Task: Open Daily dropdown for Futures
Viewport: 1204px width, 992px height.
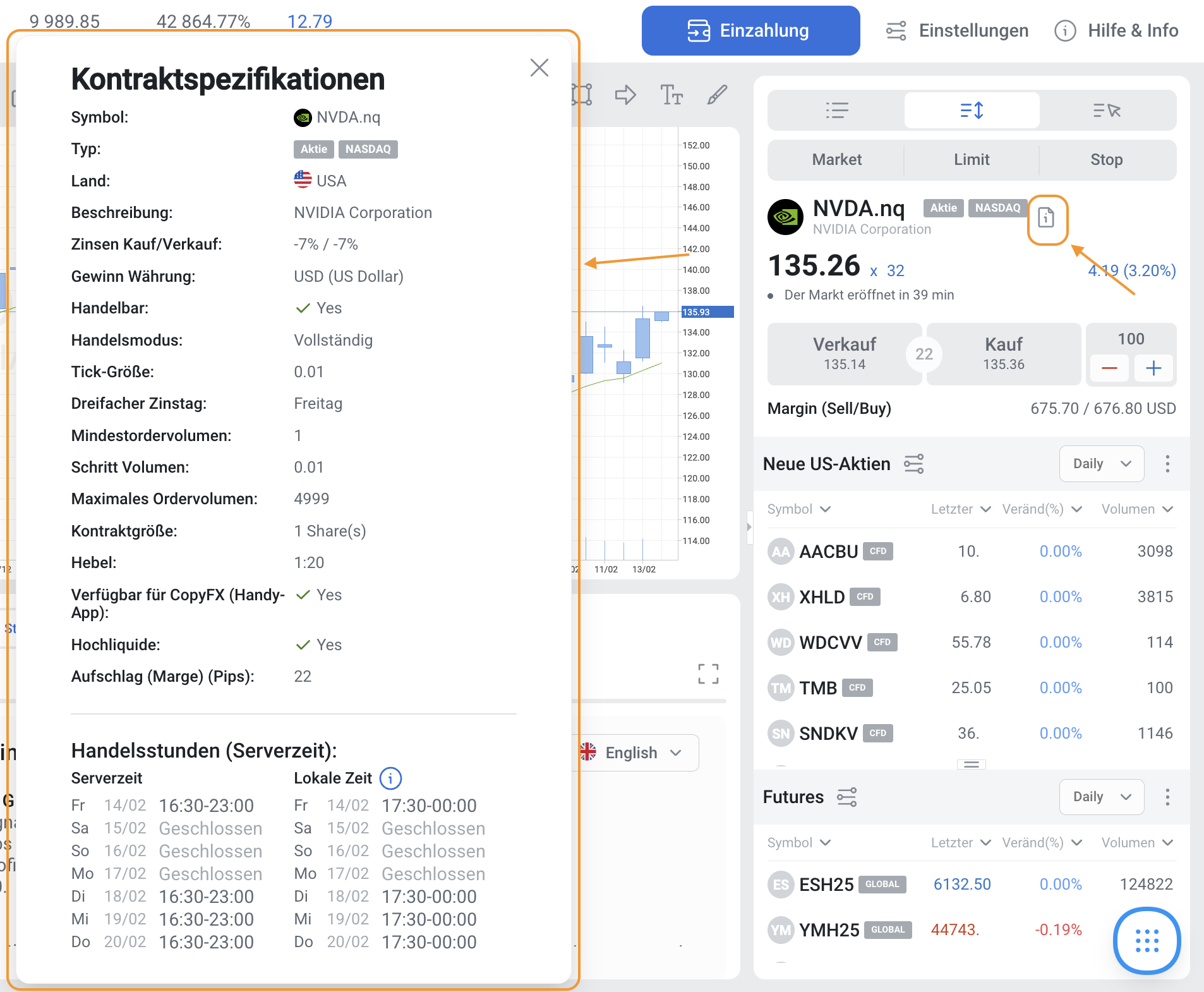Action: tap(1101, 797)
